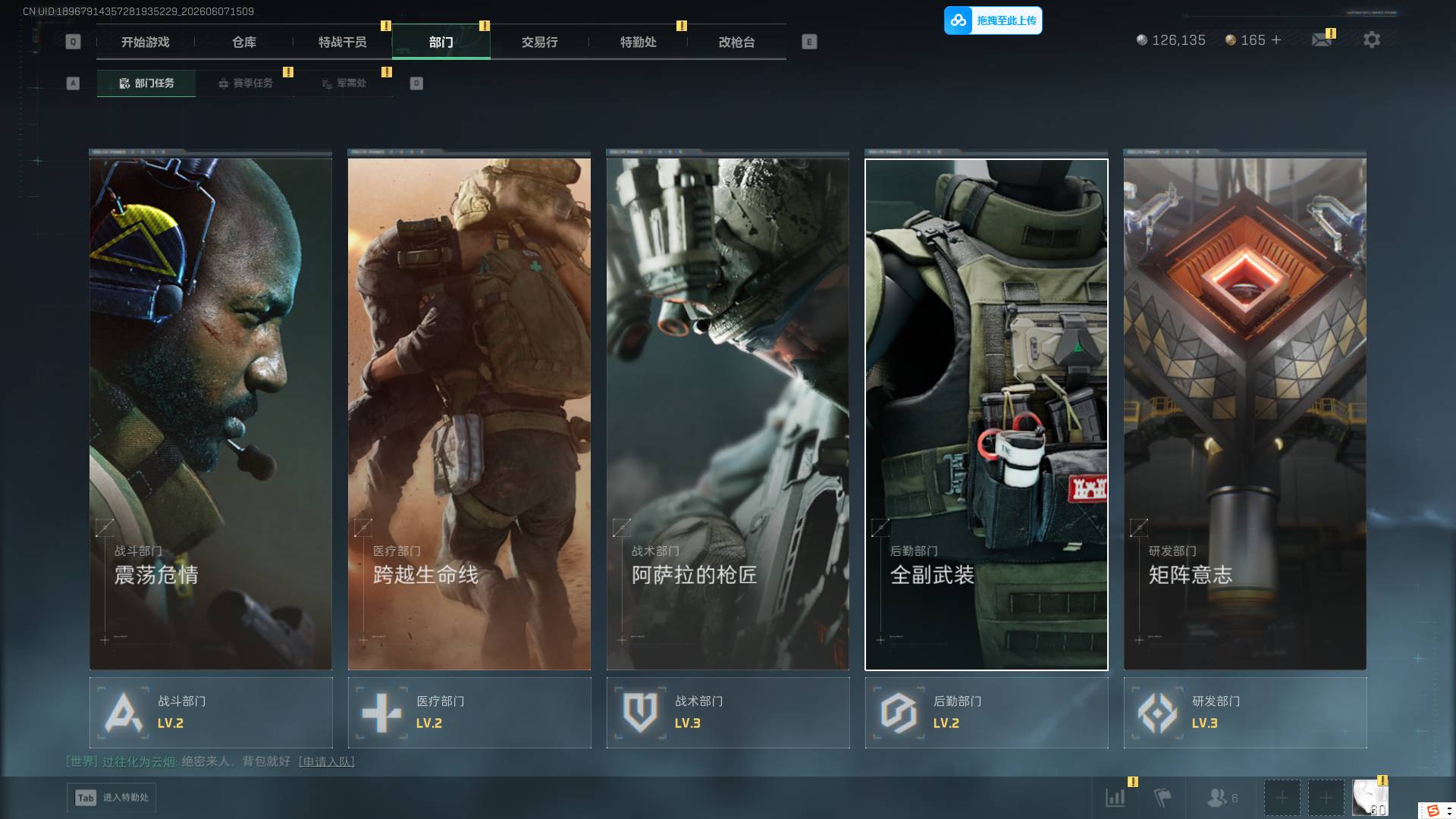Open the 矩阵意志 research department card
1456x819 pixels.
coord(1245,414)
